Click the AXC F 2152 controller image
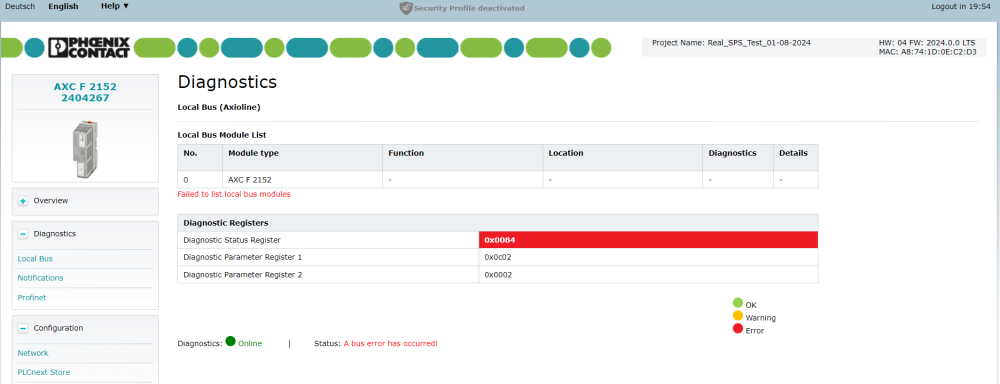This screenshot has width=1000, height=384. (x=85, y=149)
